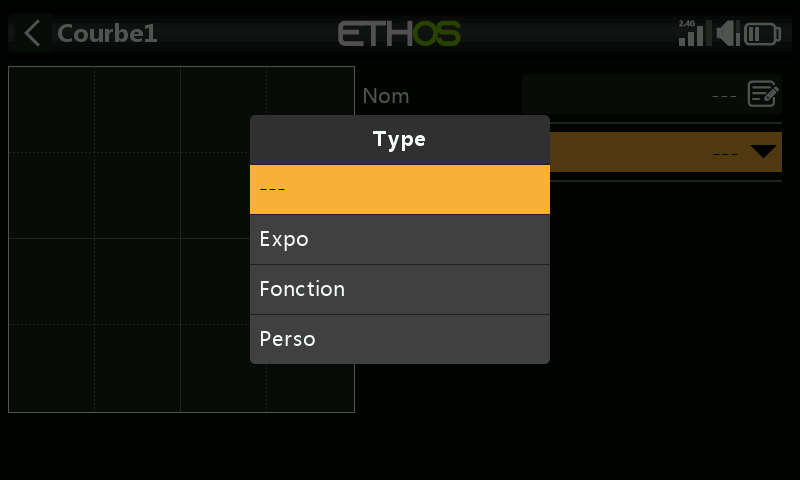Click the '---' value in orange Type field
800x480 pixels.
[725, 153]
